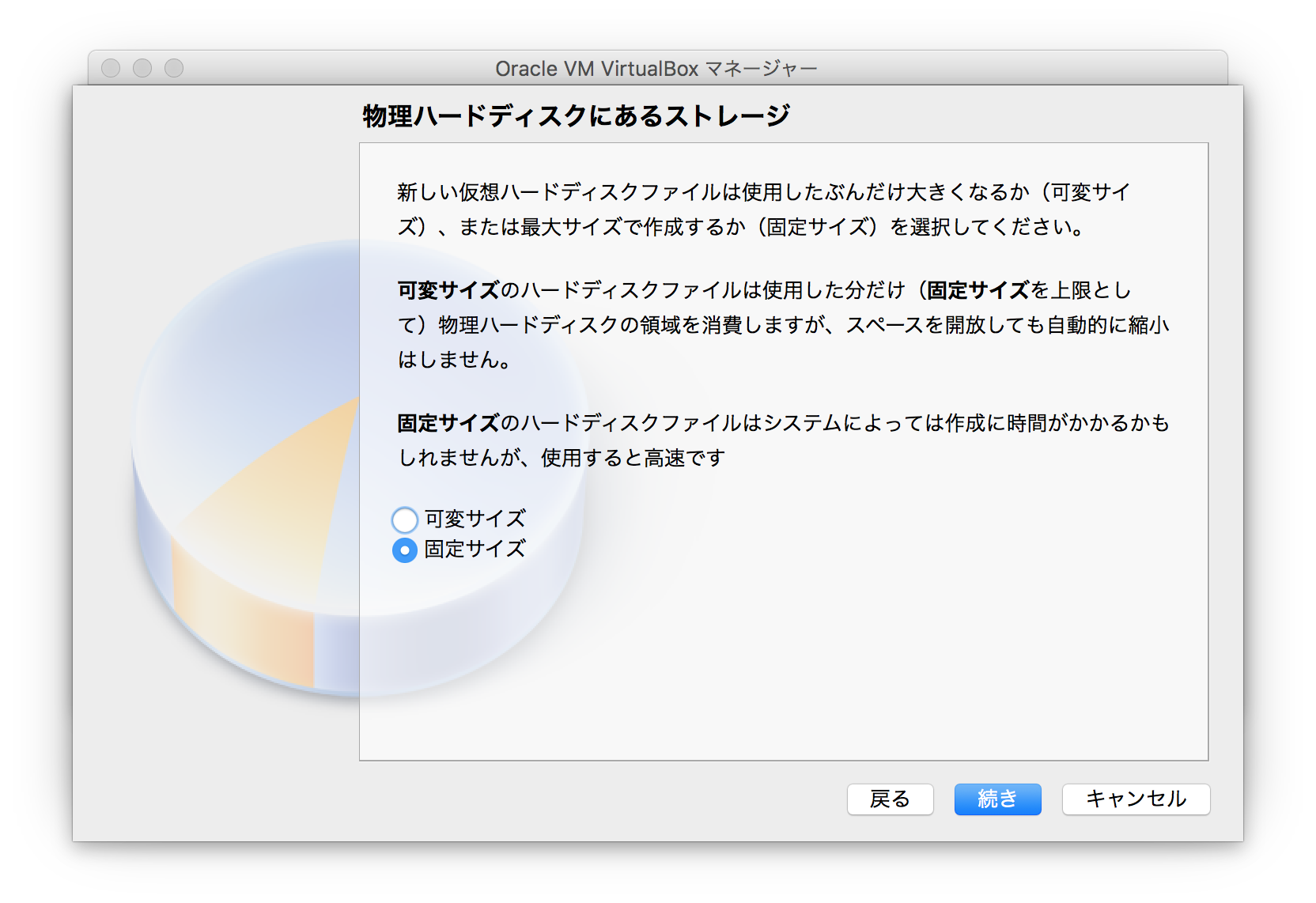Image resolution: width=1316 pixels, height=903 pixels.
Task: Select the 固定サイズ radio button
Action: (x=405, y=550)
